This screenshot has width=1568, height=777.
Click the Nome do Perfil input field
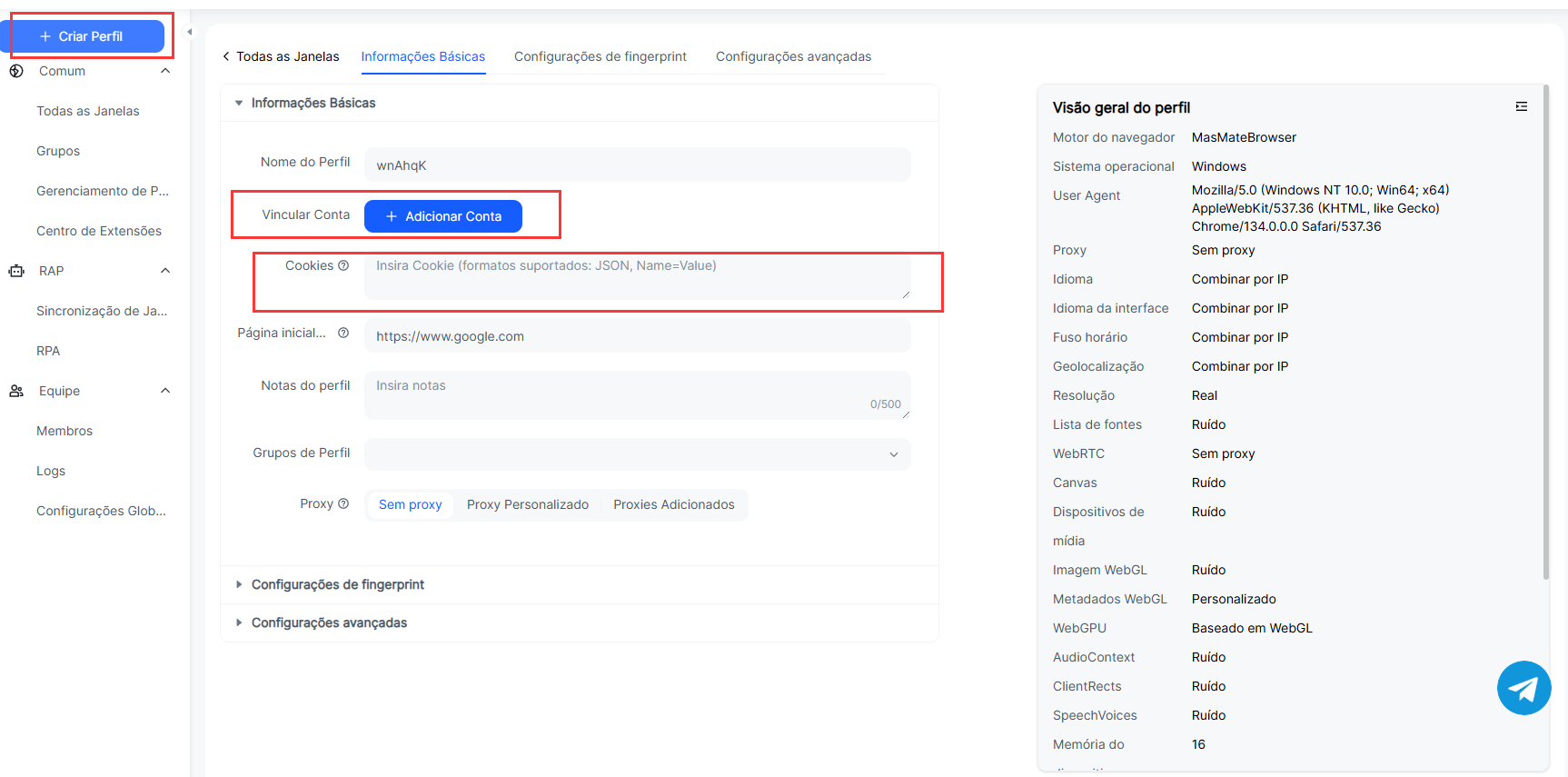click(637, 164)
